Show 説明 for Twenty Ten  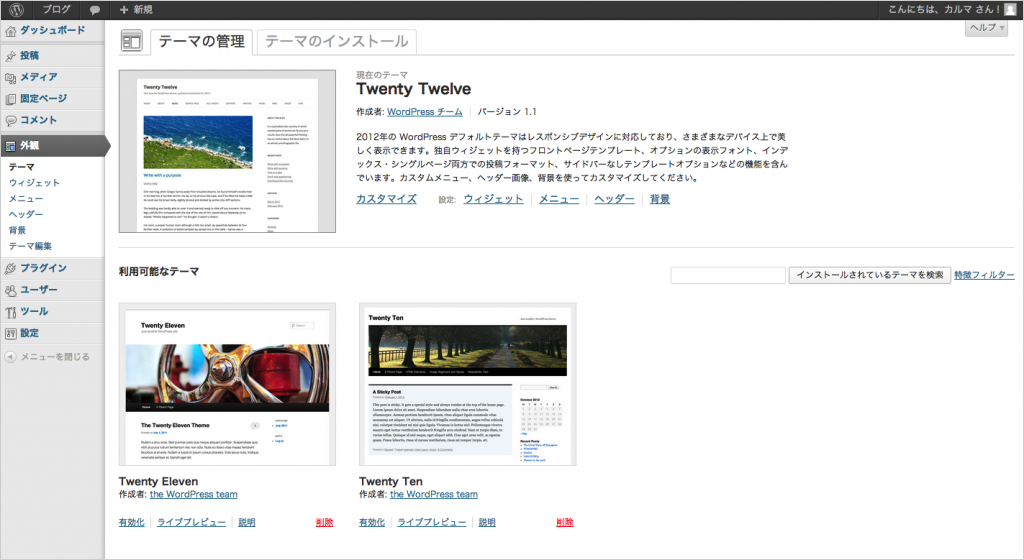(x=487, y=522)
